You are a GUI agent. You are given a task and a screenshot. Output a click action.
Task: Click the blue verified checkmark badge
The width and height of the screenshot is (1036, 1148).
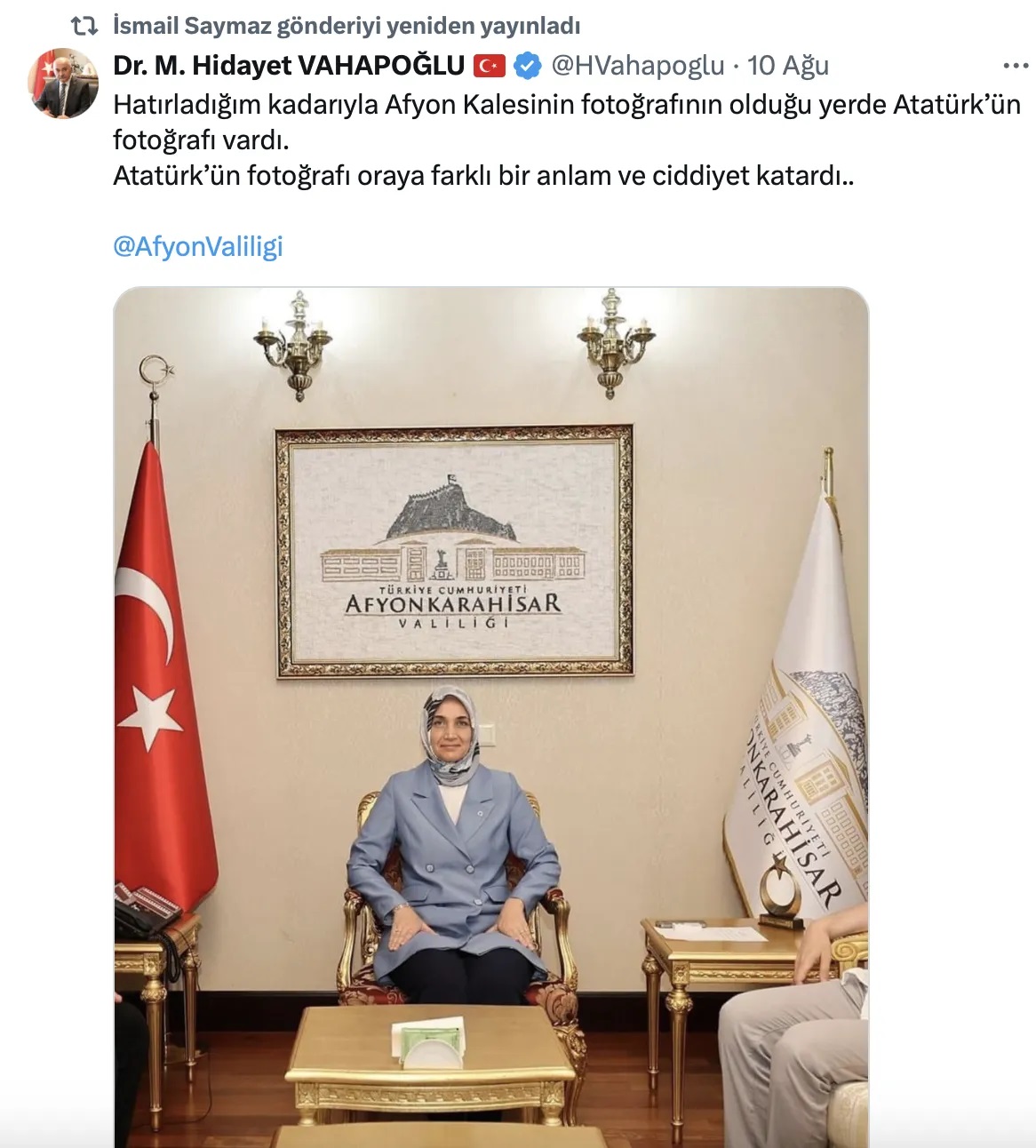(528, 66)
